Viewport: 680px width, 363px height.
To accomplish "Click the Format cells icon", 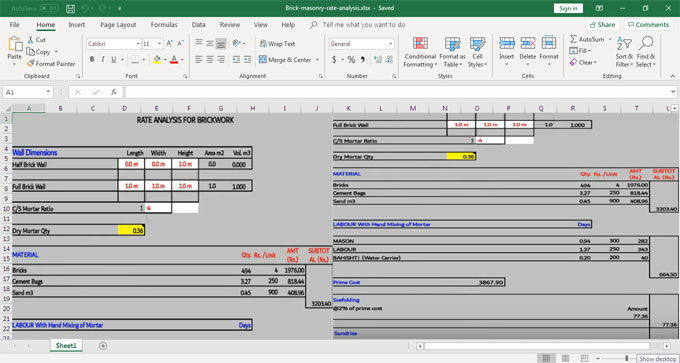I will (549, 43).
